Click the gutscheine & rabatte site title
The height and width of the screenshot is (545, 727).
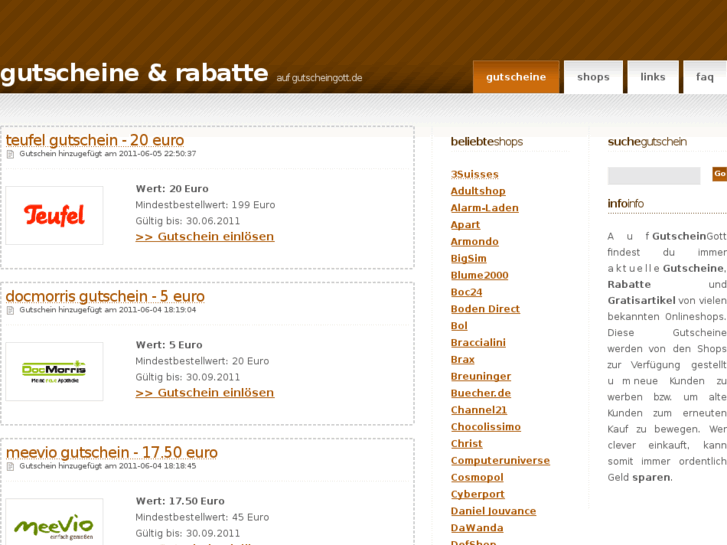coord(134,74)
